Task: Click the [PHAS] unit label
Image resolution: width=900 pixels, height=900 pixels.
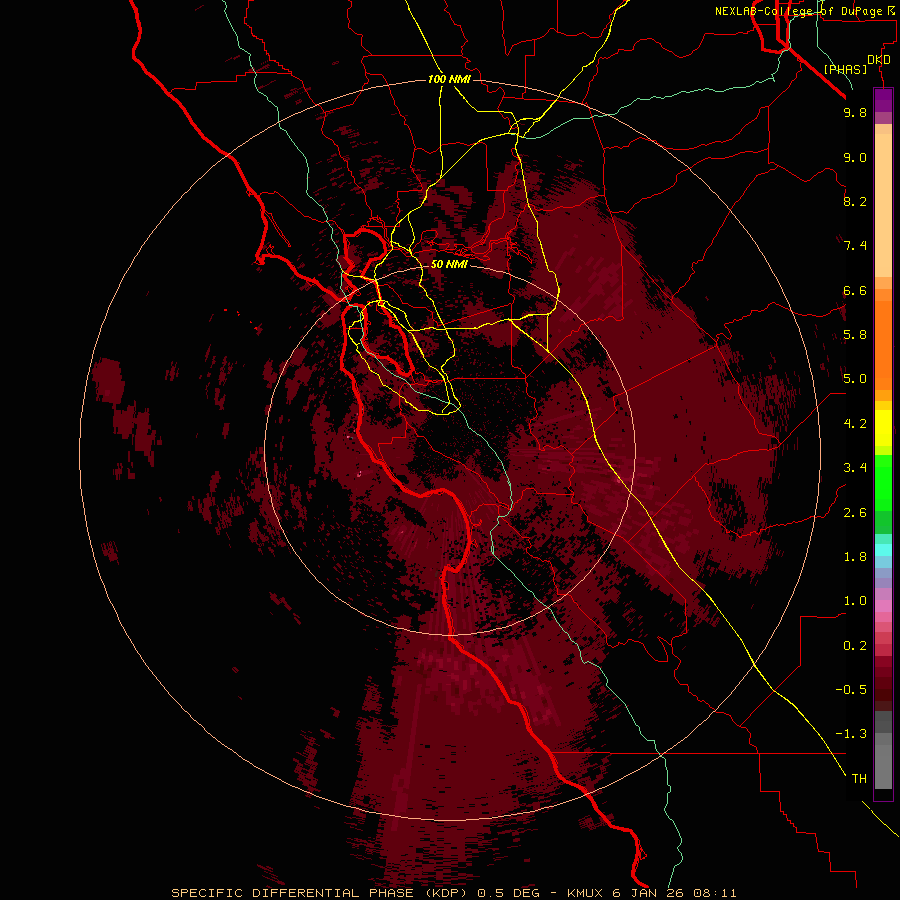Action: click(x=845, y=69)
